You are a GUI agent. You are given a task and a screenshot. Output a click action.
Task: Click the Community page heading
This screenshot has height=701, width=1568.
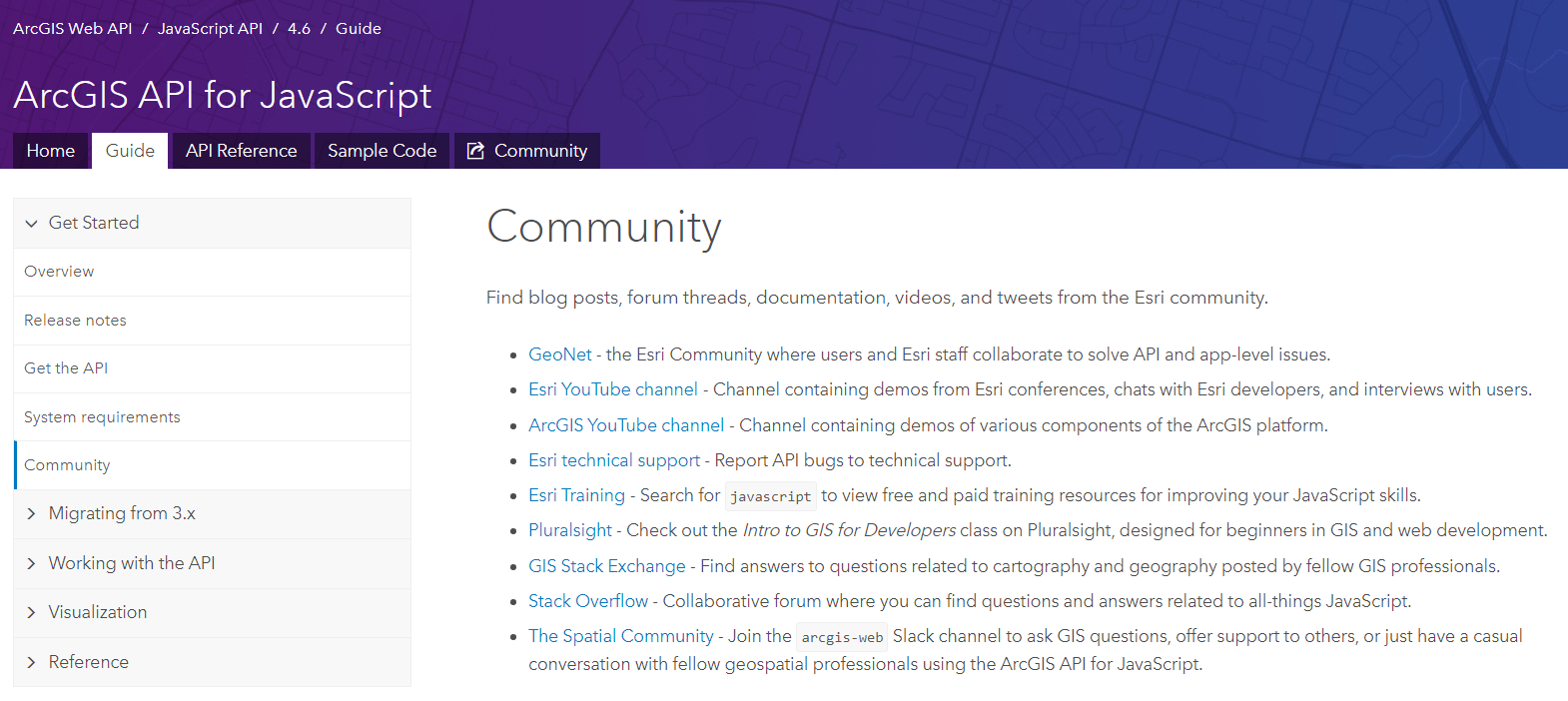pyautogui.click(x=604, y=228)
